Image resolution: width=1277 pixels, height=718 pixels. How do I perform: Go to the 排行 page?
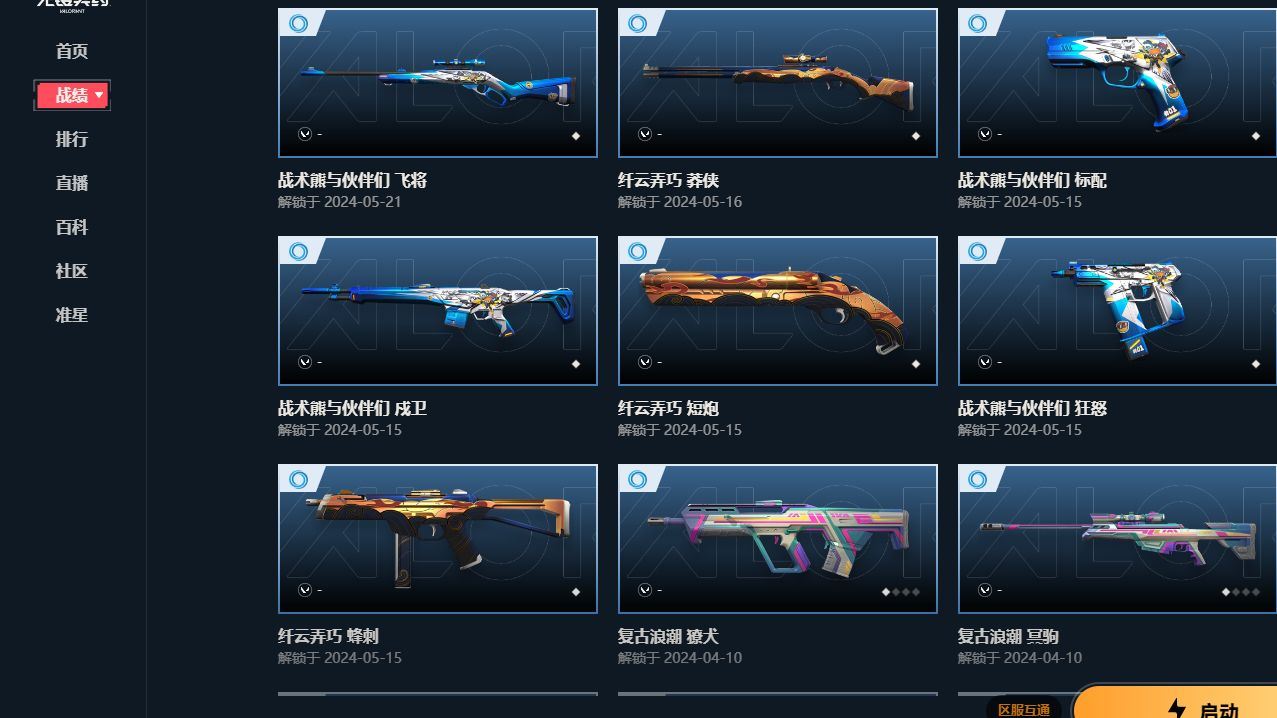click(x=72, y=139)
